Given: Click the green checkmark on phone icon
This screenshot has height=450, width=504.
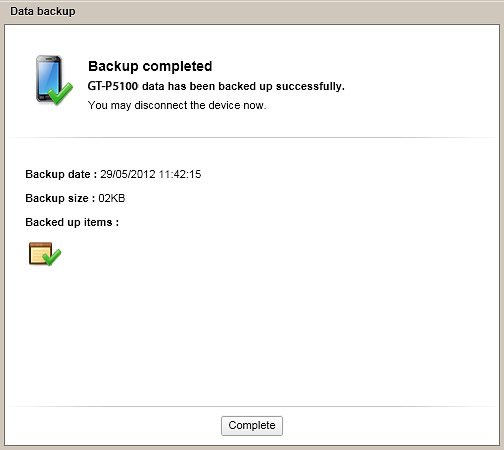Looking at the screenshot, I should [61, 93].
